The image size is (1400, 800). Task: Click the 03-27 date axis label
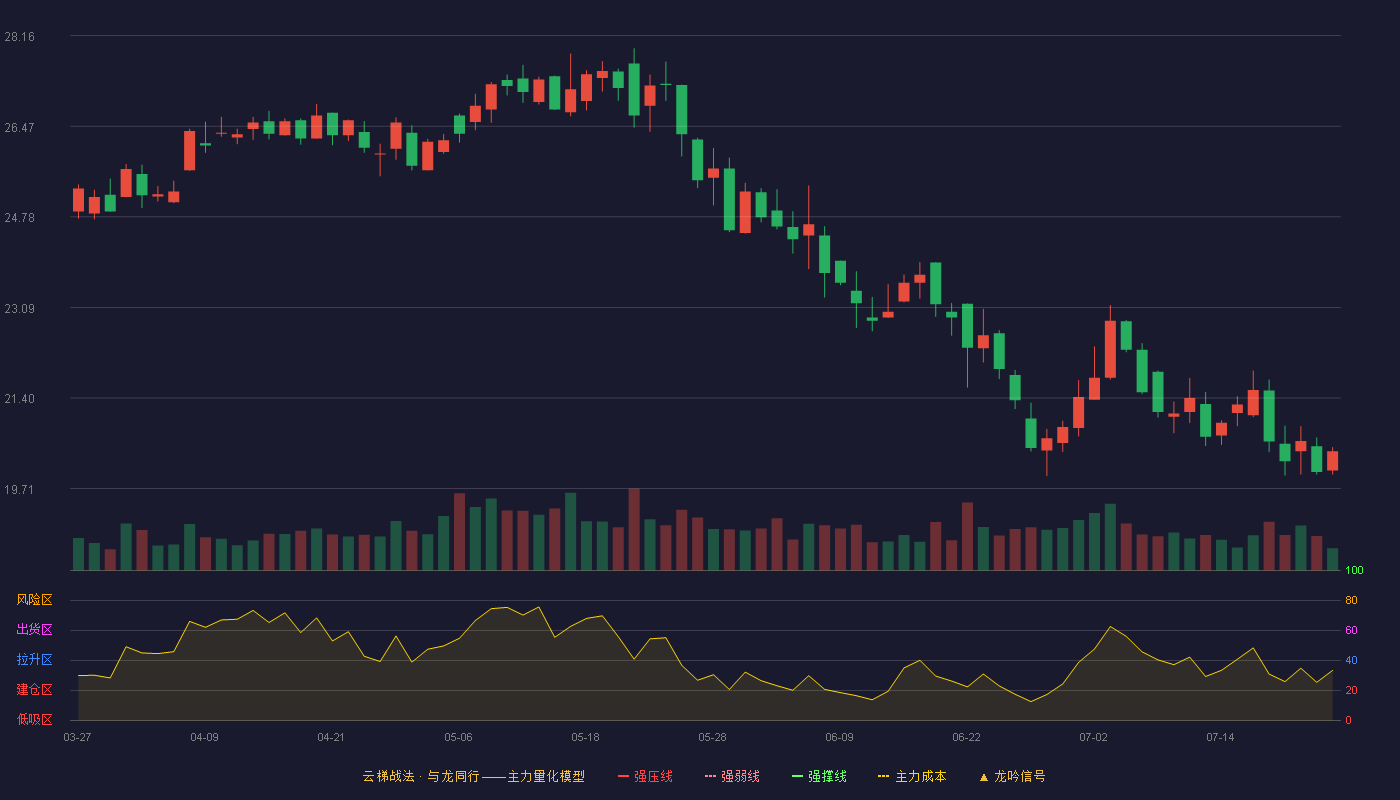(77, 737)
